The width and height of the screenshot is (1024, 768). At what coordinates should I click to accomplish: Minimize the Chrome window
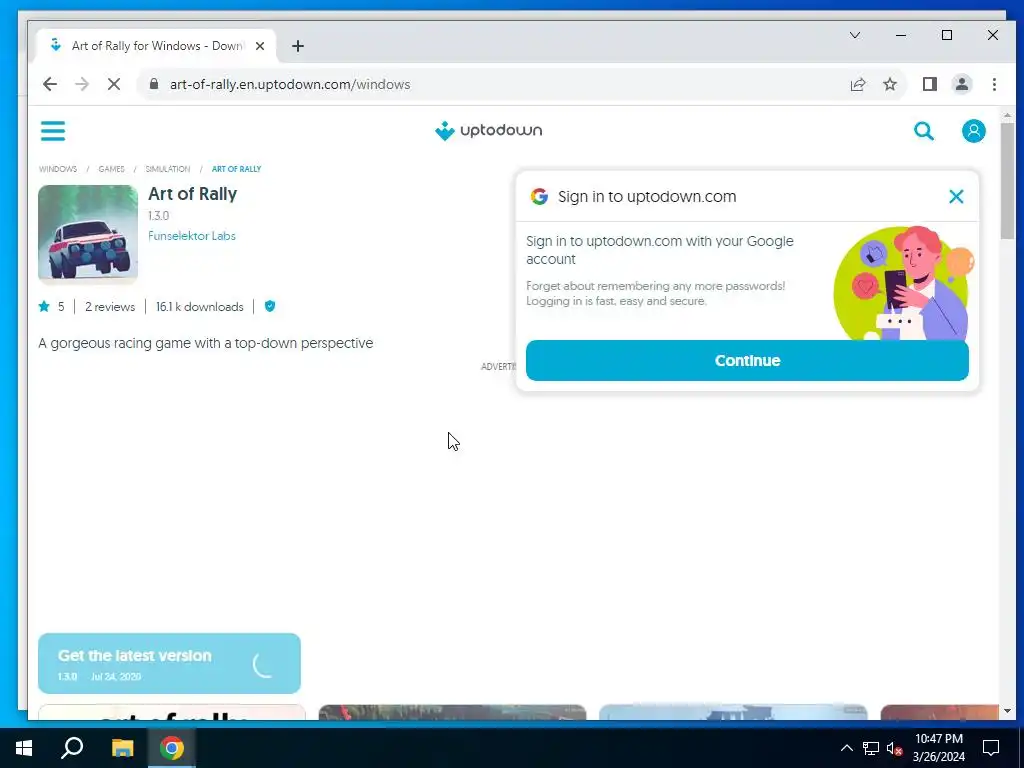click(901, 35)
